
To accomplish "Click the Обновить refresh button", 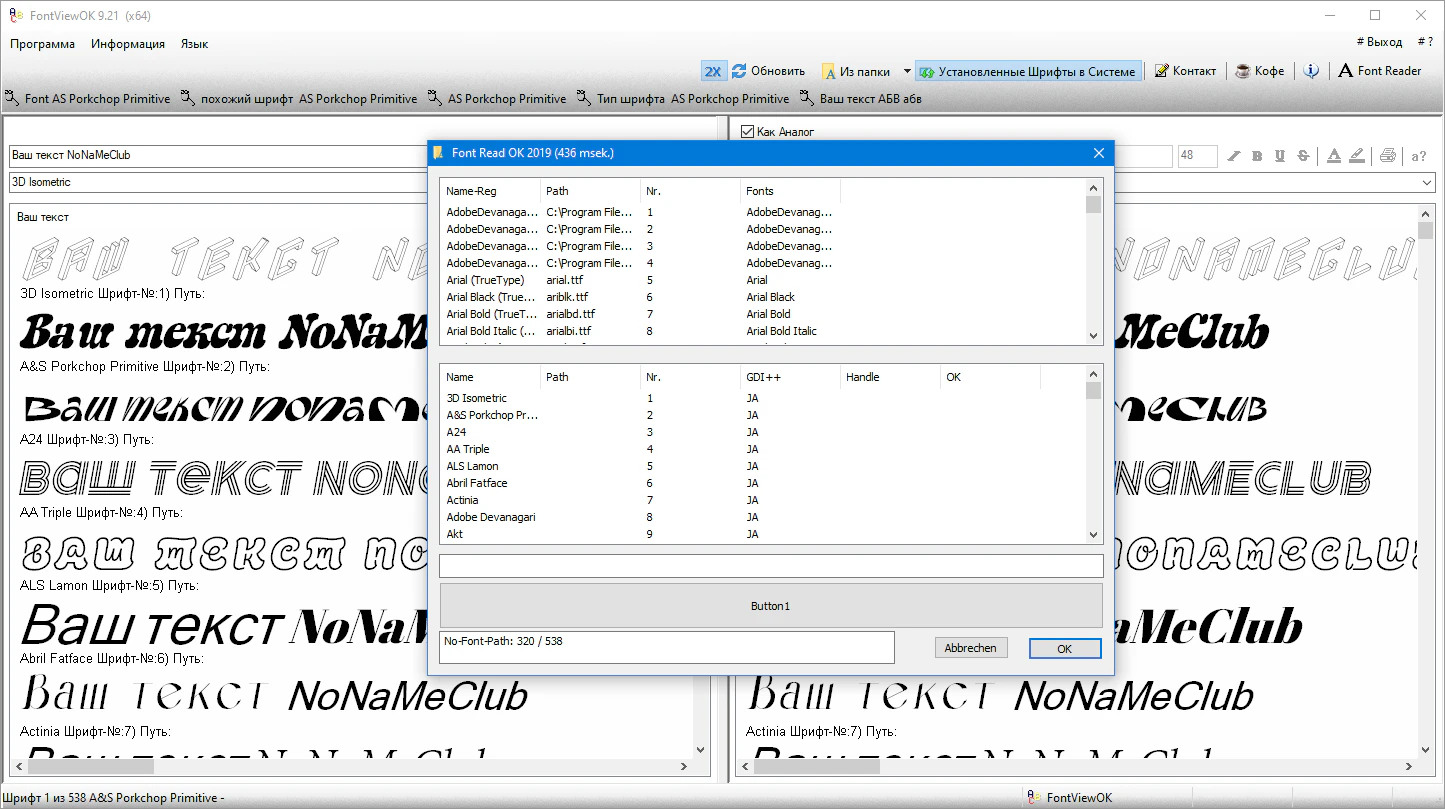I will pyautogui.click(x=768, y=71).
